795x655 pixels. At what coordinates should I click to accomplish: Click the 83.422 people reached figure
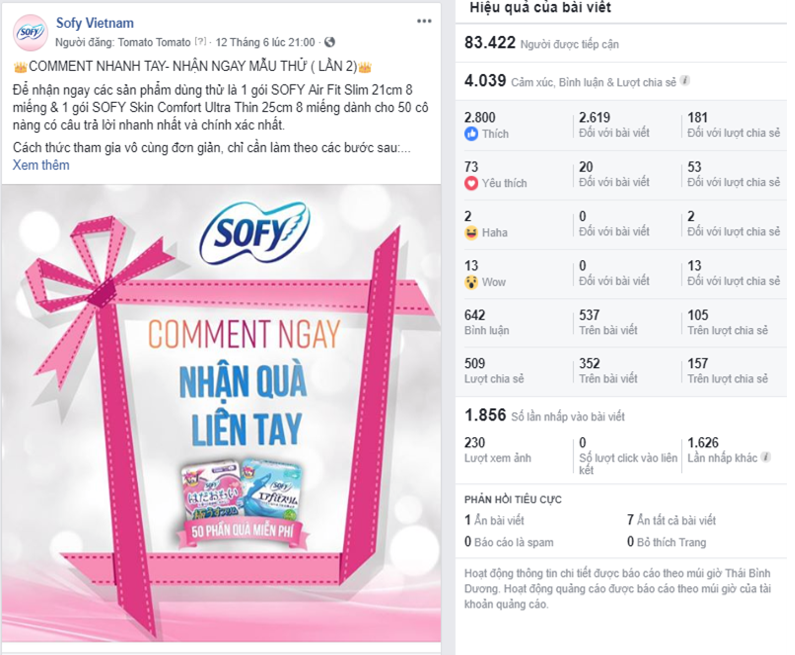pos(490,43)
